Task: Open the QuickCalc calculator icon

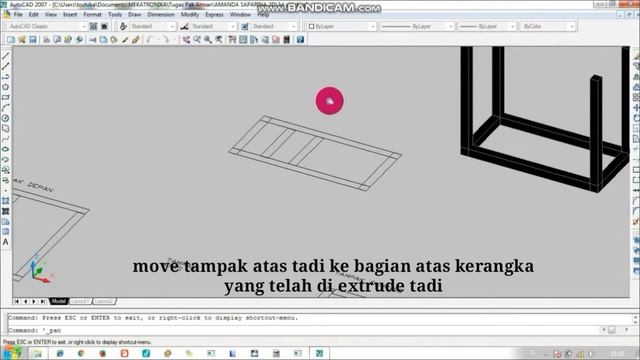Action: tap(287, 40)
